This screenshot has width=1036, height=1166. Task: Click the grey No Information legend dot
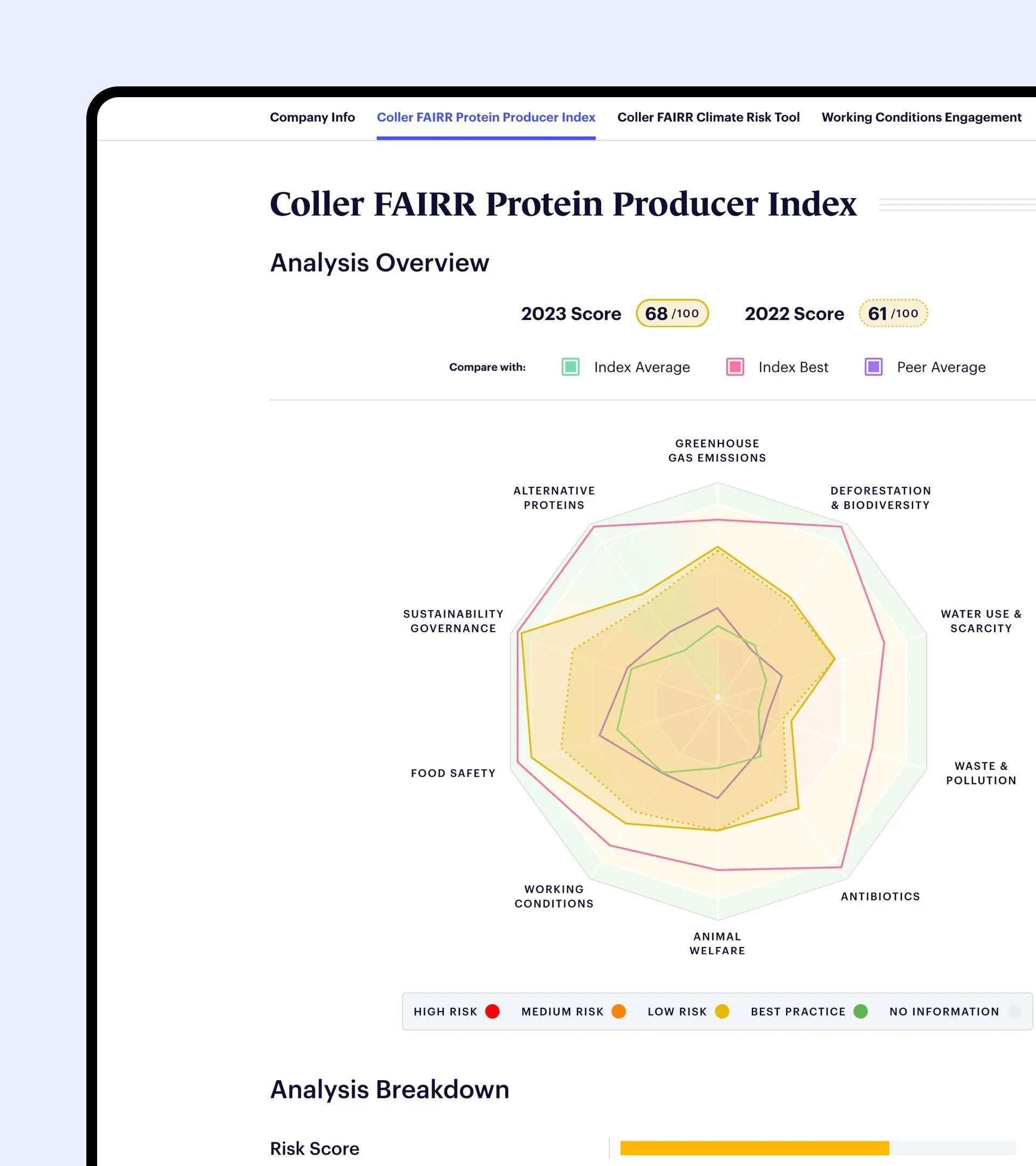click(x=1014, y=1012)
